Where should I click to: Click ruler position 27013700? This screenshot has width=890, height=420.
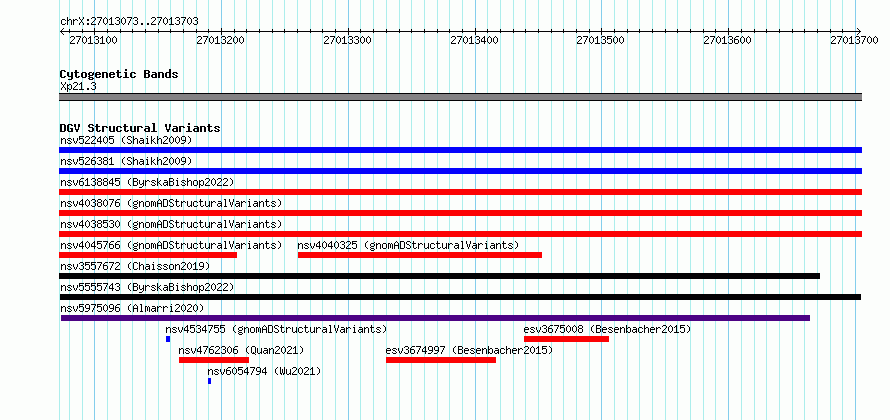pos(854,40)
